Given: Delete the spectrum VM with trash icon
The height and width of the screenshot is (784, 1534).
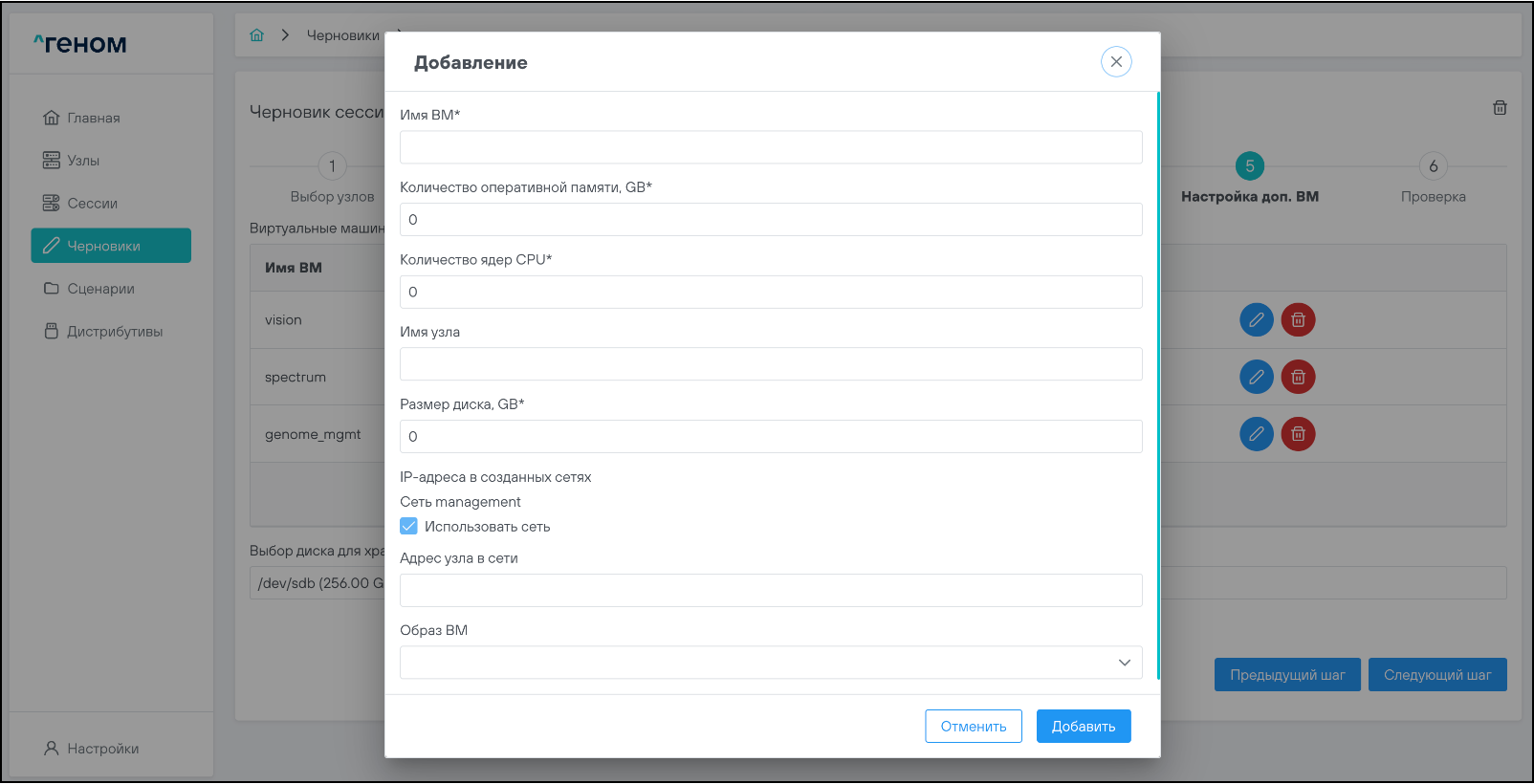Looking at the screenshot, I should tap(1298, 378).
